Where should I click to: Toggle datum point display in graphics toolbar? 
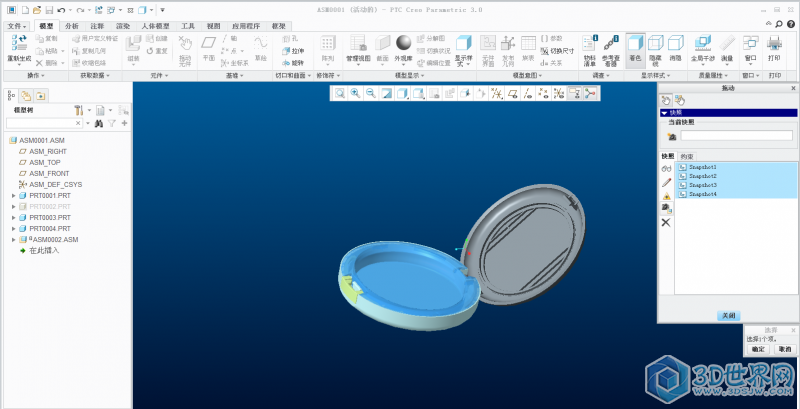click(x=544, y=93)
